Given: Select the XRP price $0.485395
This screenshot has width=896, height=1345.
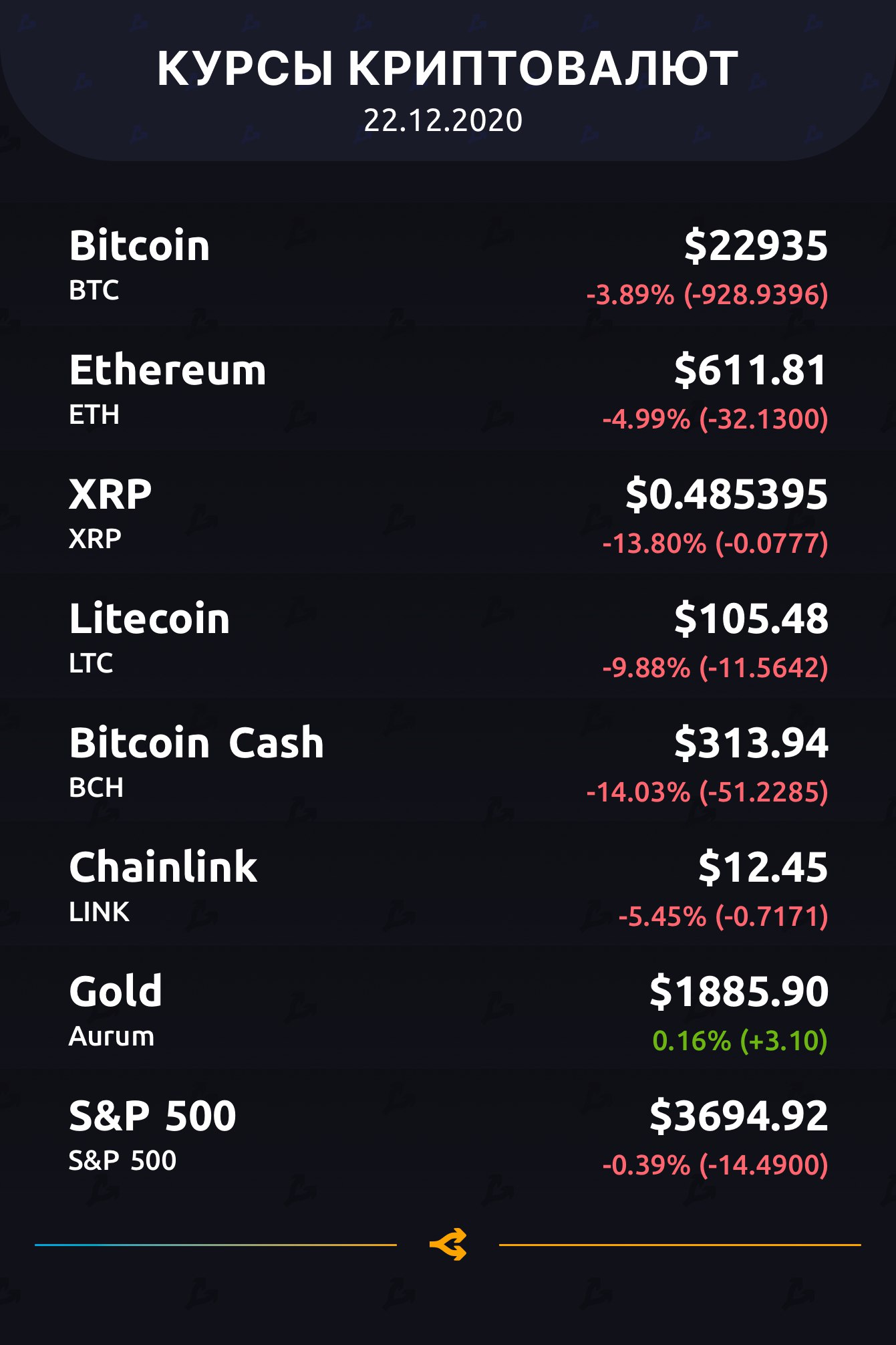Looking at the screenshot, I should (726, 495).
